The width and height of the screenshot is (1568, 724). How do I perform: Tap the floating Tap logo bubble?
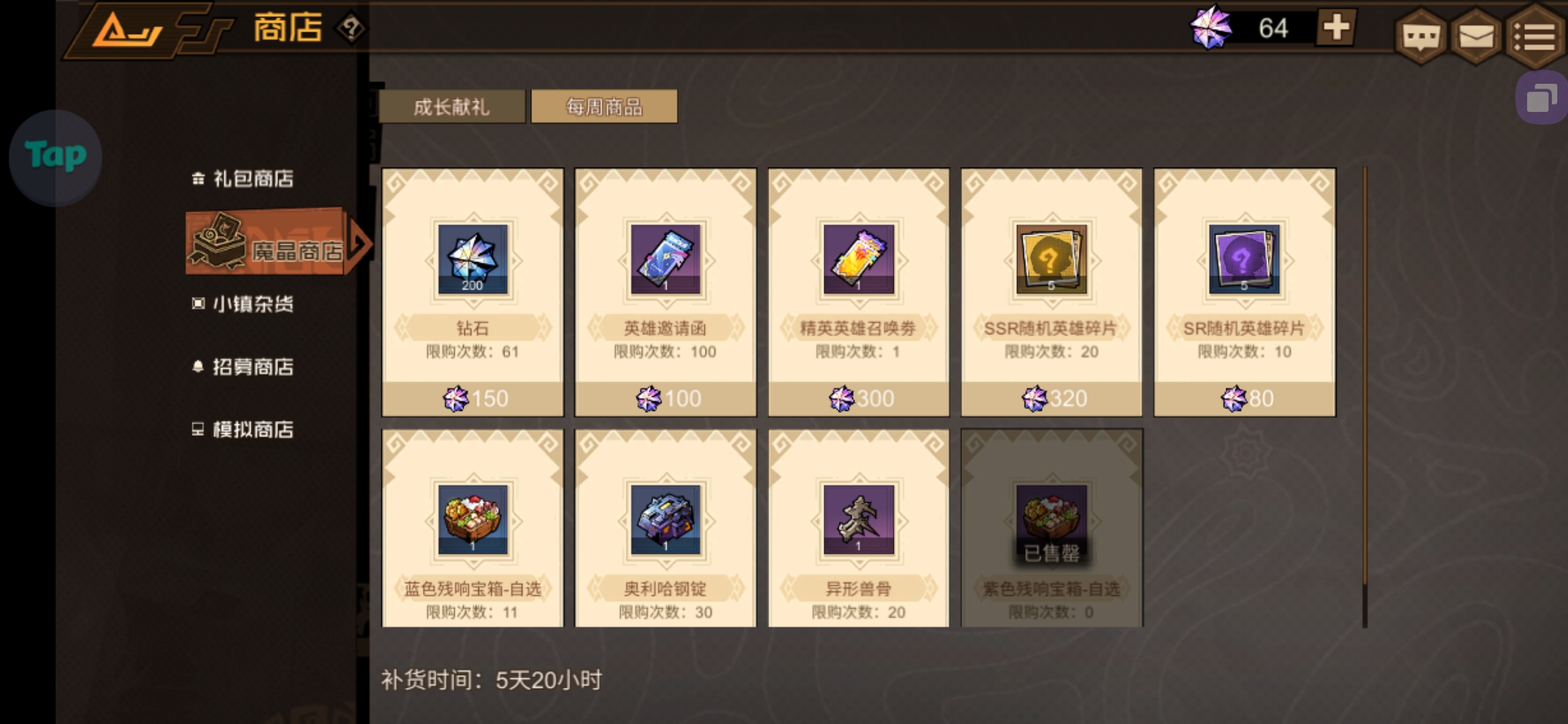coord(56,157)
